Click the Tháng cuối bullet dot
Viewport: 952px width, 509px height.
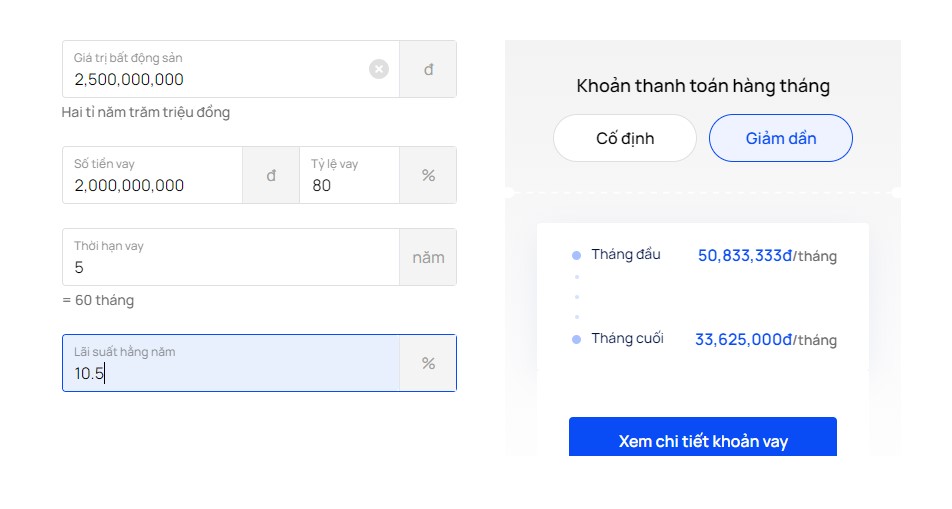click(576, 340)
